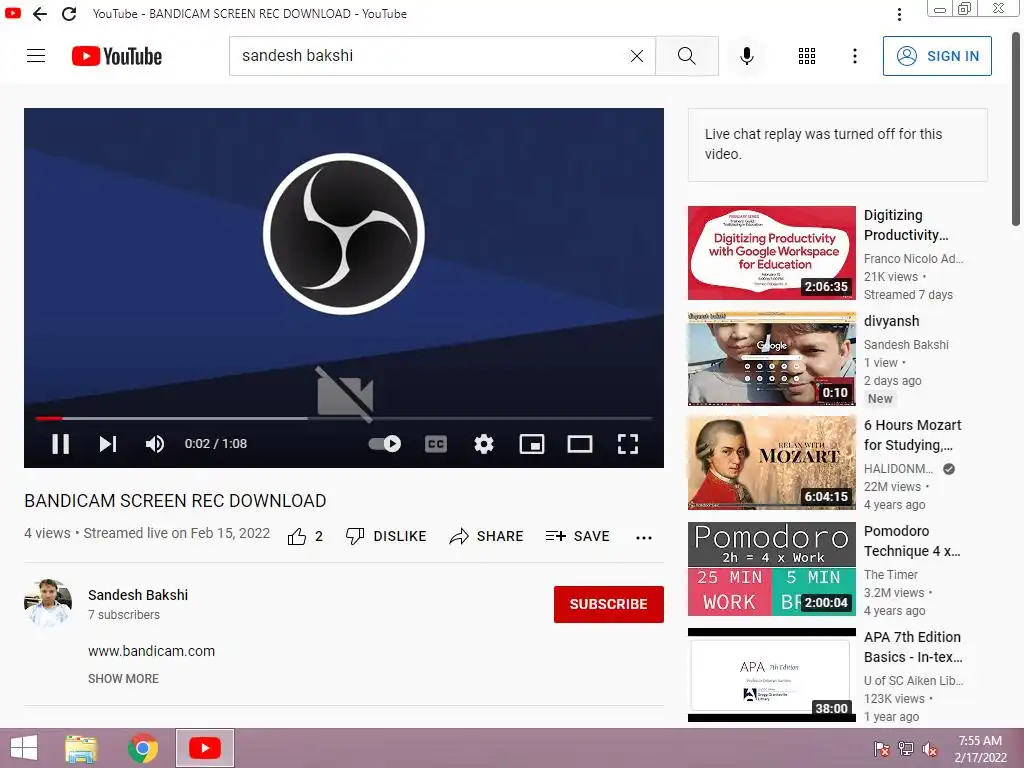This screenshot has height=768, width=1024.
Task: Click the YouTube taskbar app icon
Action: [x=204, y=748]
